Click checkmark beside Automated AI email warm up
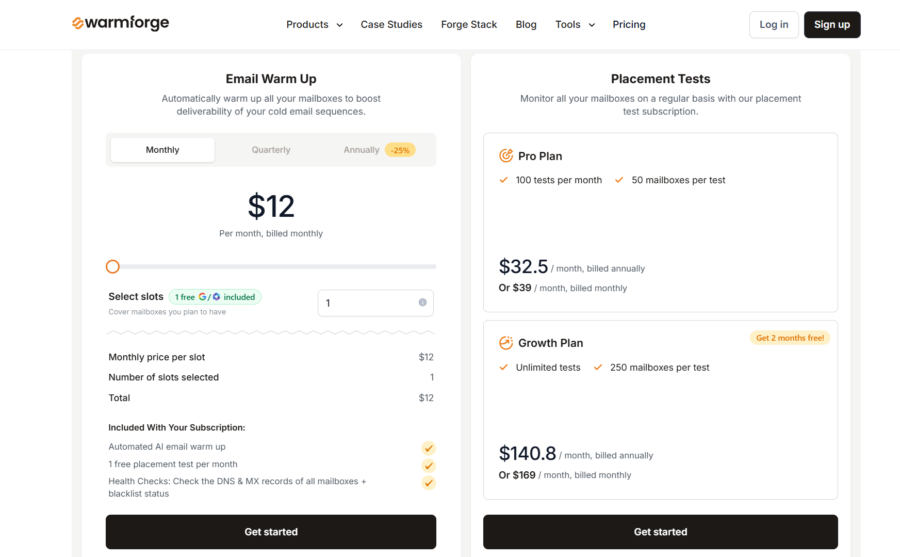Image resolution: width=900 pixels, height=557 pixels. click(x=428, y=448)
